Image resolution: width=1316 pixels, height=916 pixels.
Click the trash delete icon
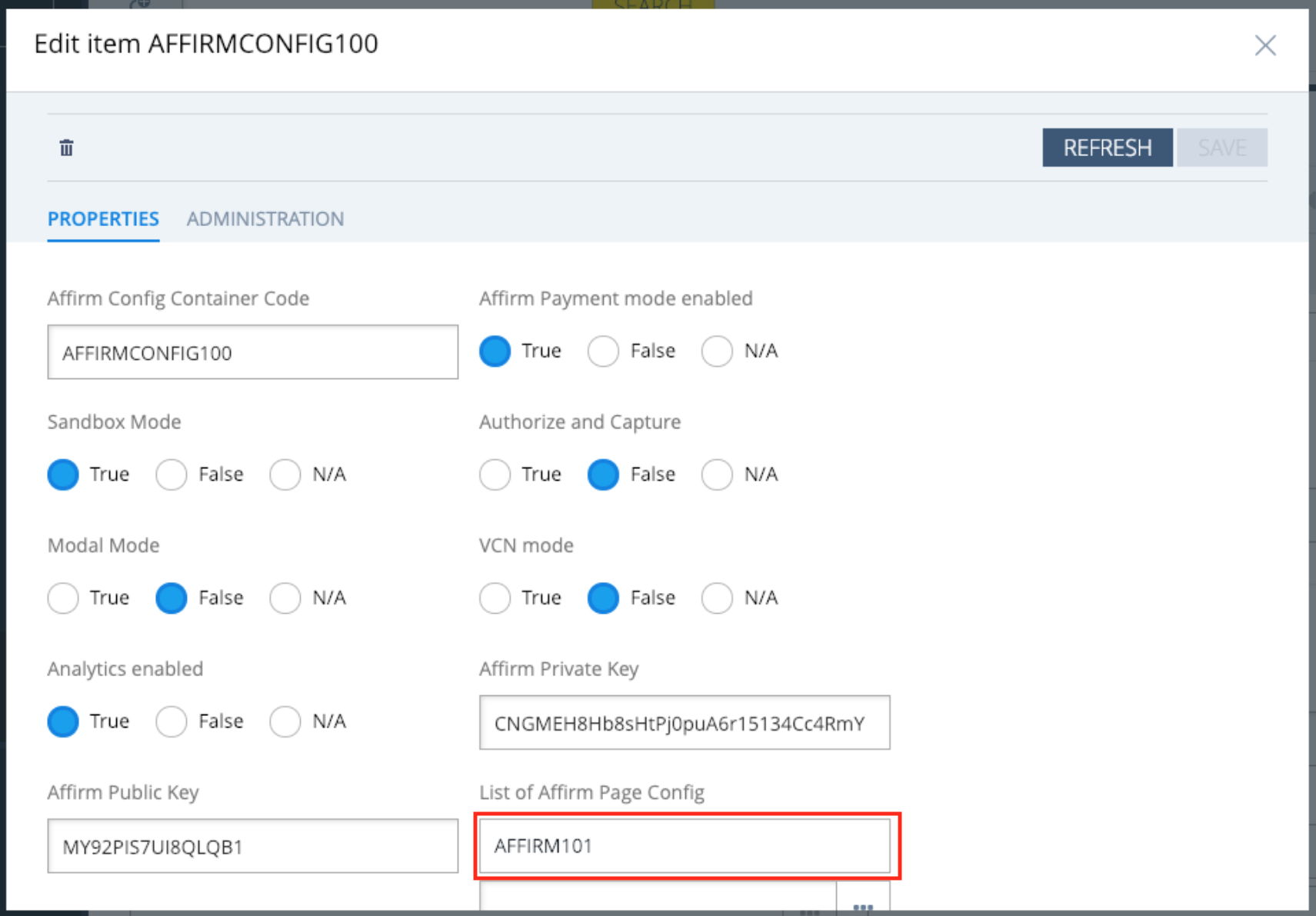coord(66,148)
